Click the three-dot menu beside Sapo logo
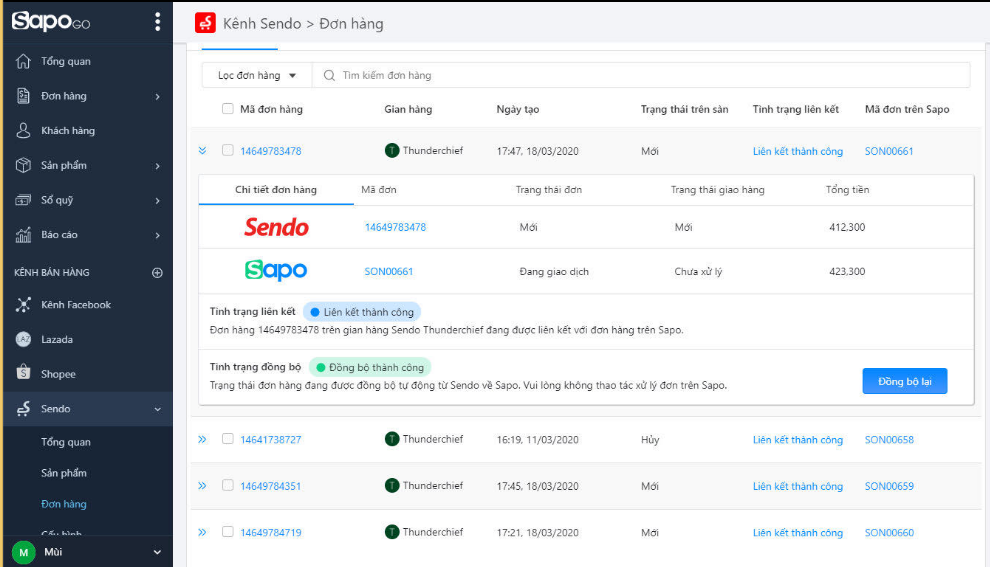The width and height of the screenshot is (990, 567). click(157, 22)
